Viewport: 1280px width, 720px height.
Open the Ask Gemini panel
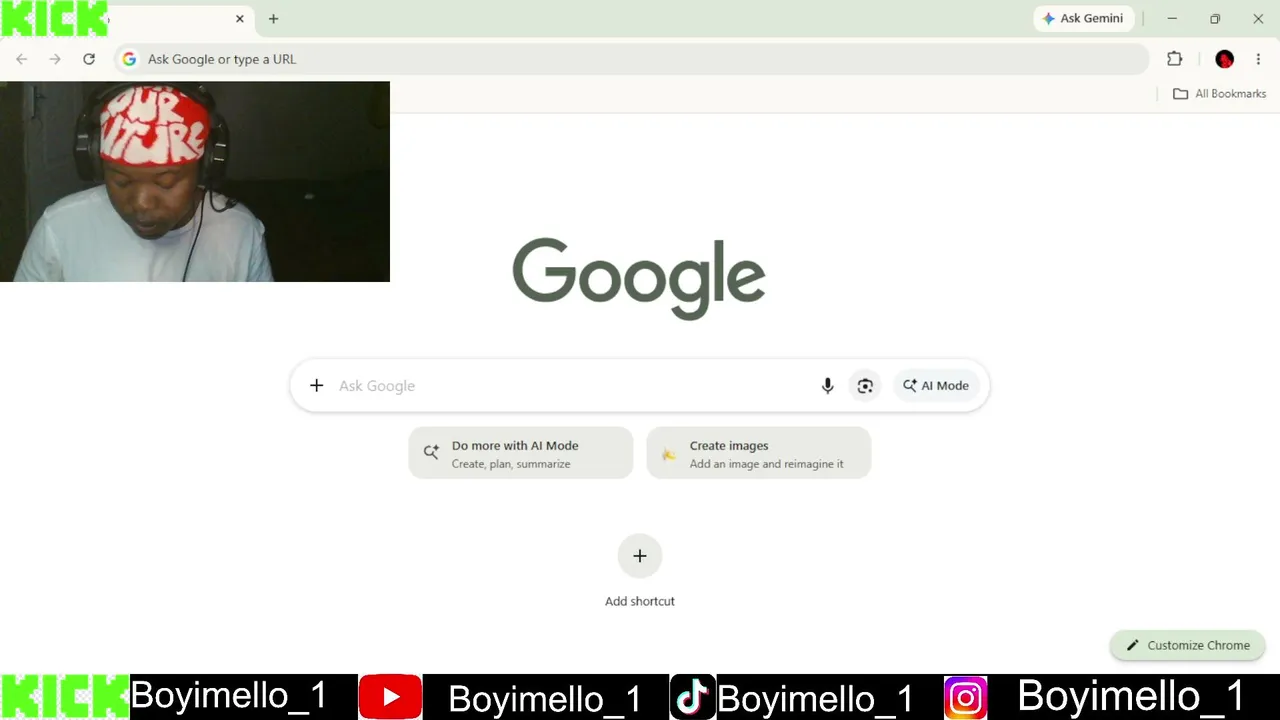pos(1083,19)
